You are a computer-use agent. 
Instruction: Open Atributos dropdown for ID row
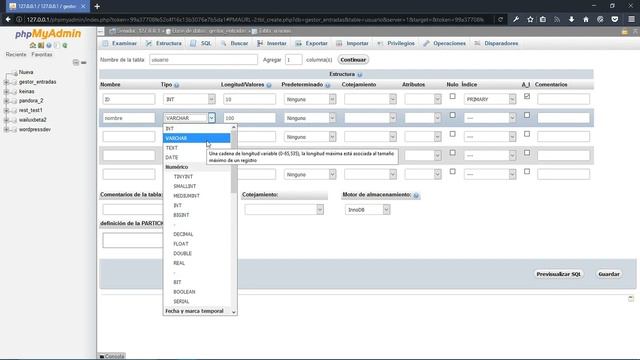click(x=423, y=99)
